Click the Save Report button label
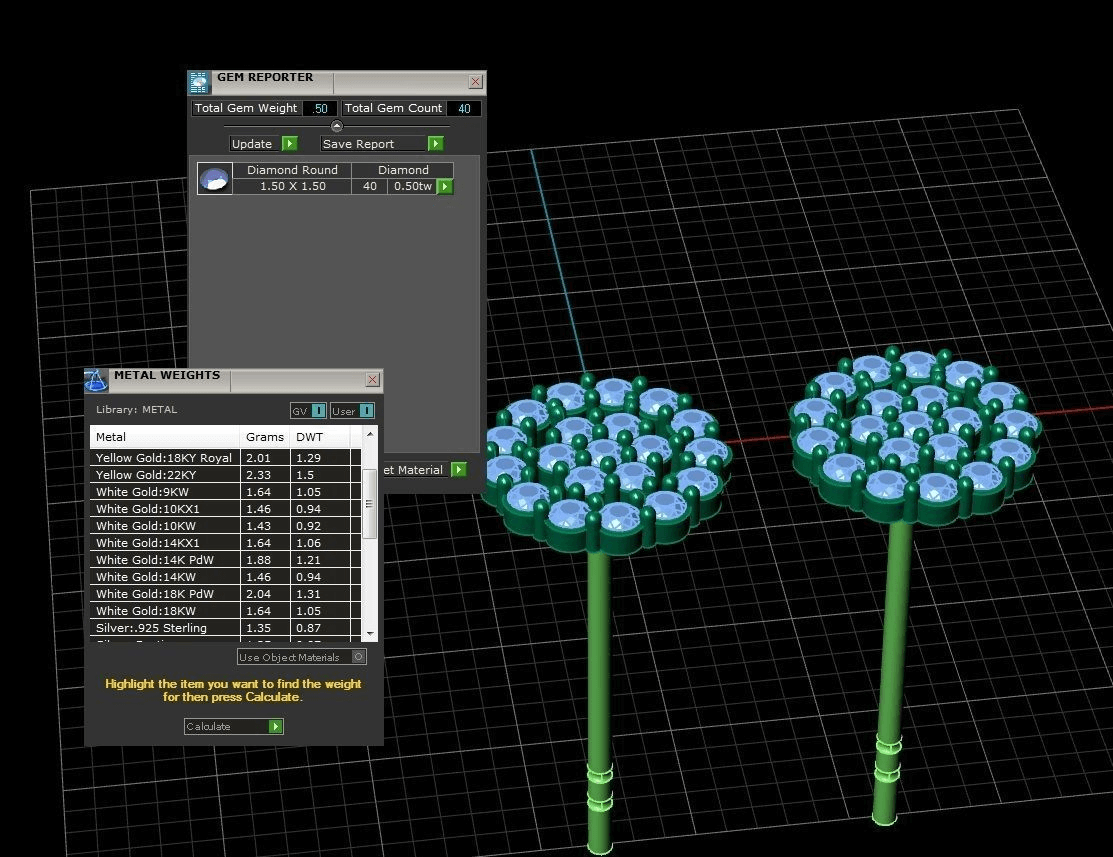 coord(358,144)
